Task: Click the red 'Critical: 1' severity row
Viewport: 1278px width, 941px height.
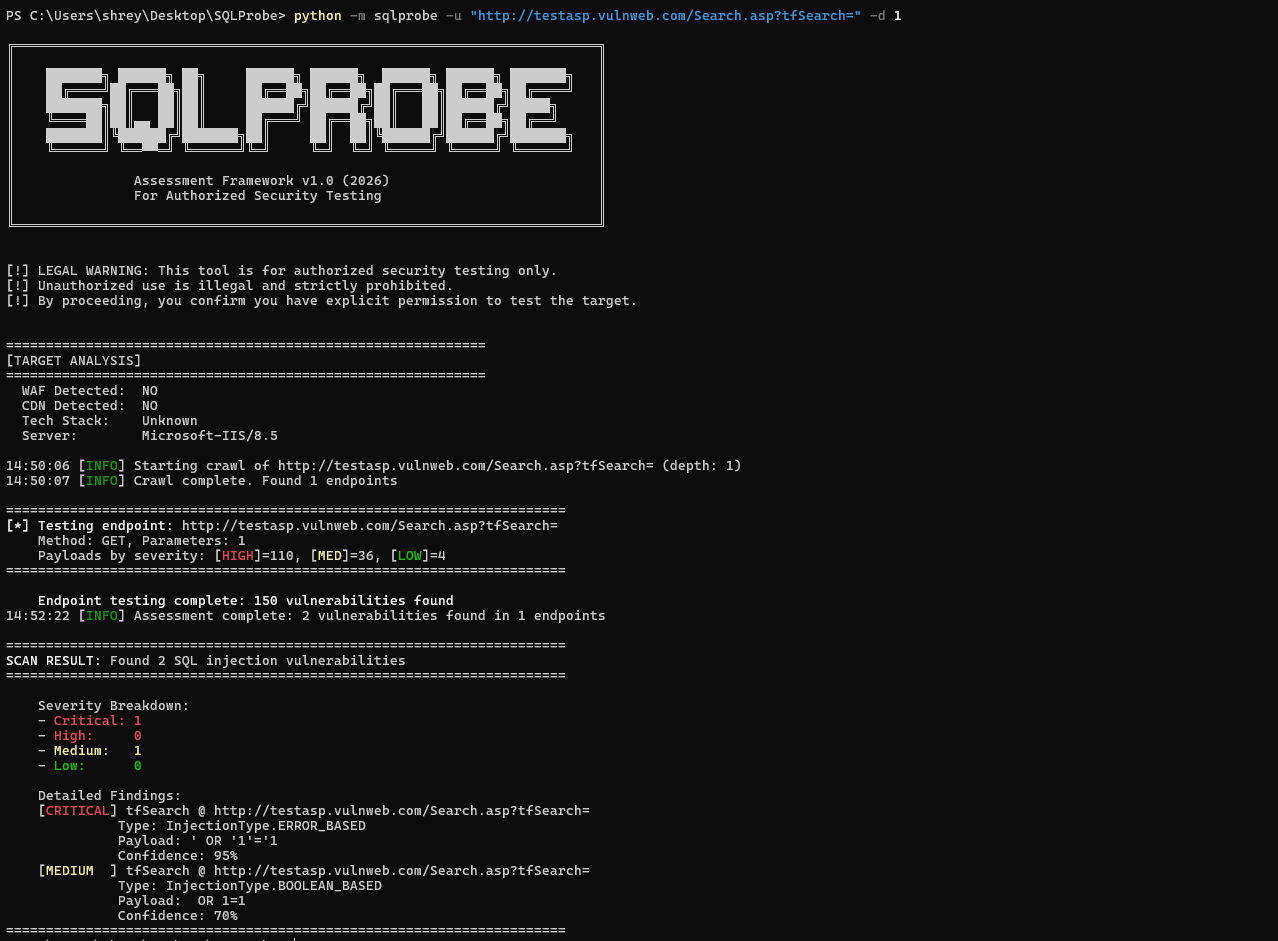Action: (x=90, y=721)
